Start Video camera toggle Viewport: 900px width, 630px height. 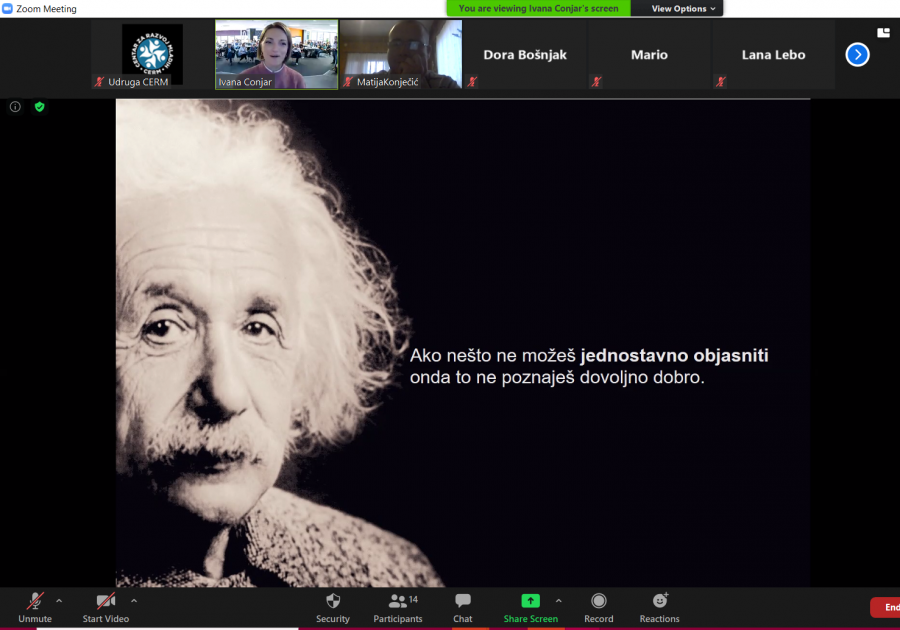pyautogui.click(x=105, y=602)
